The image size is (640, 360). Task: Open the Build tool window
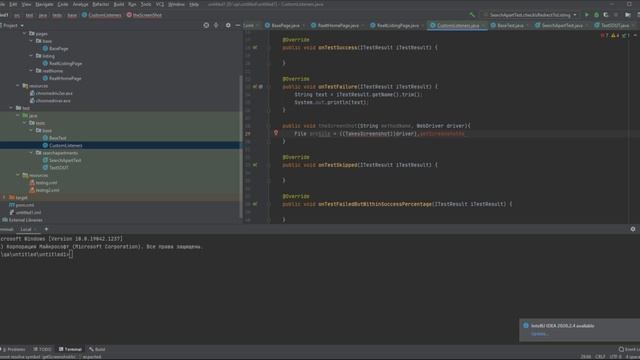point(97,349)
